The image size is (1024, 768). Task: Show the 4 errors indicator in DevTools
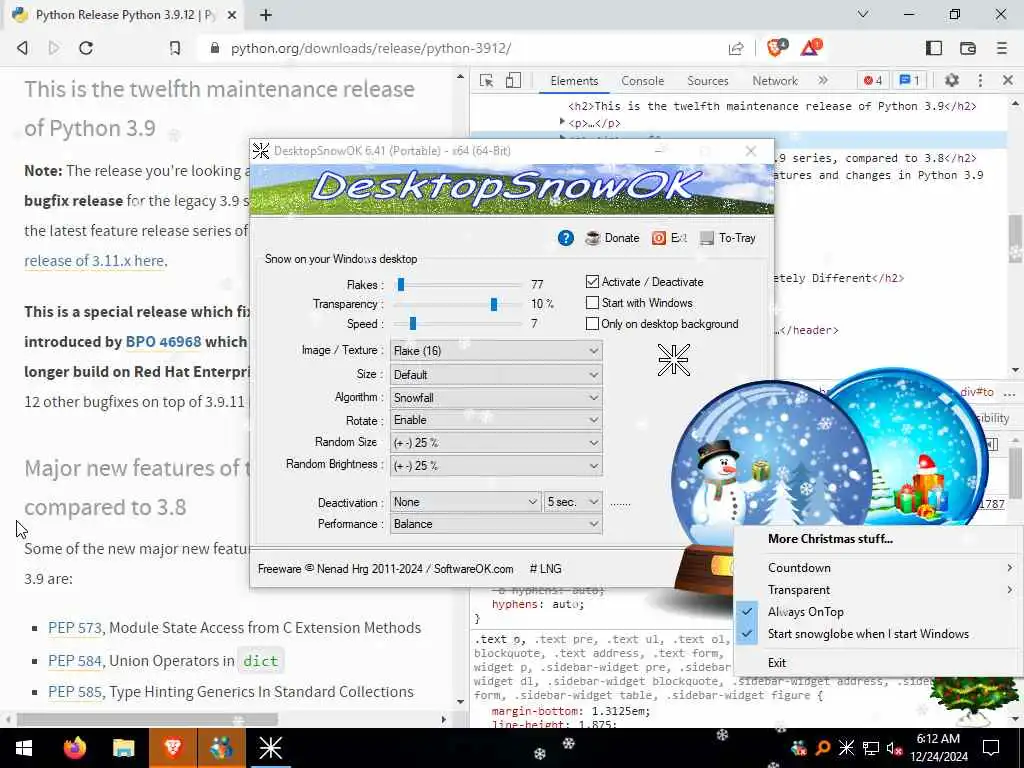(873, 80)
